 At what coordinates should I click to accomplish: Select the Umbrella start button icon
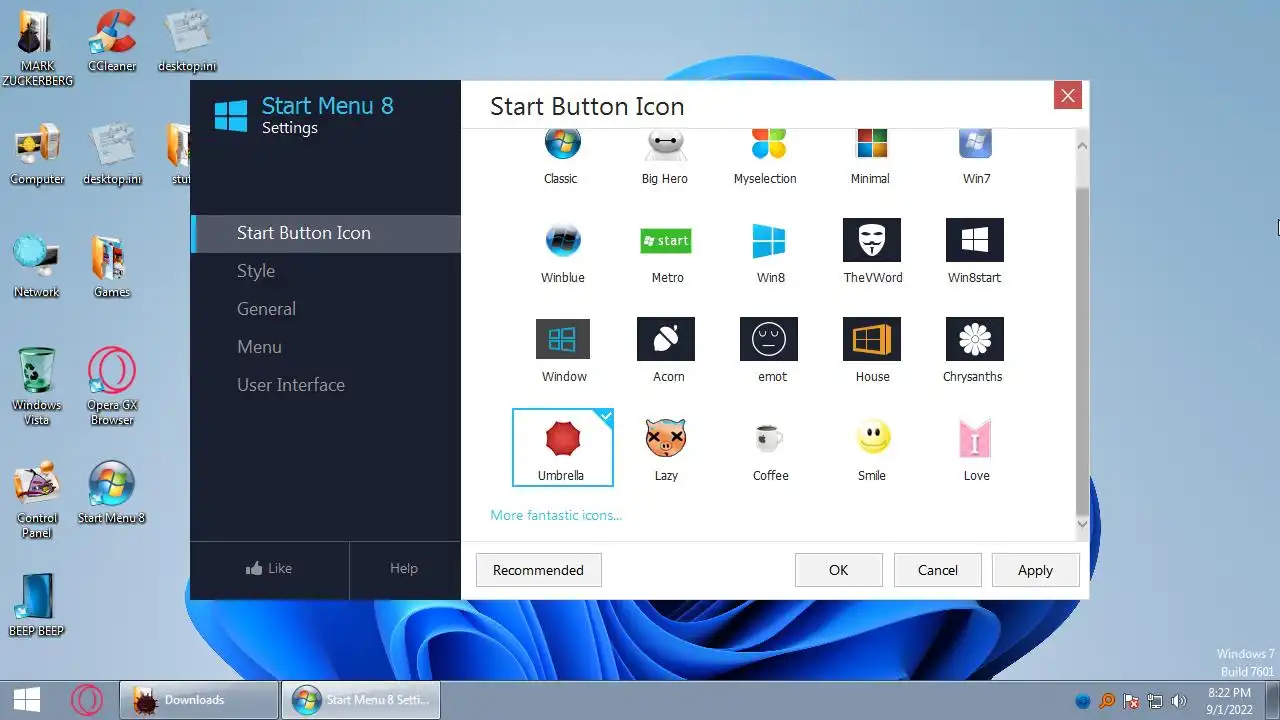pyautogui.click(x=563, y=447)
